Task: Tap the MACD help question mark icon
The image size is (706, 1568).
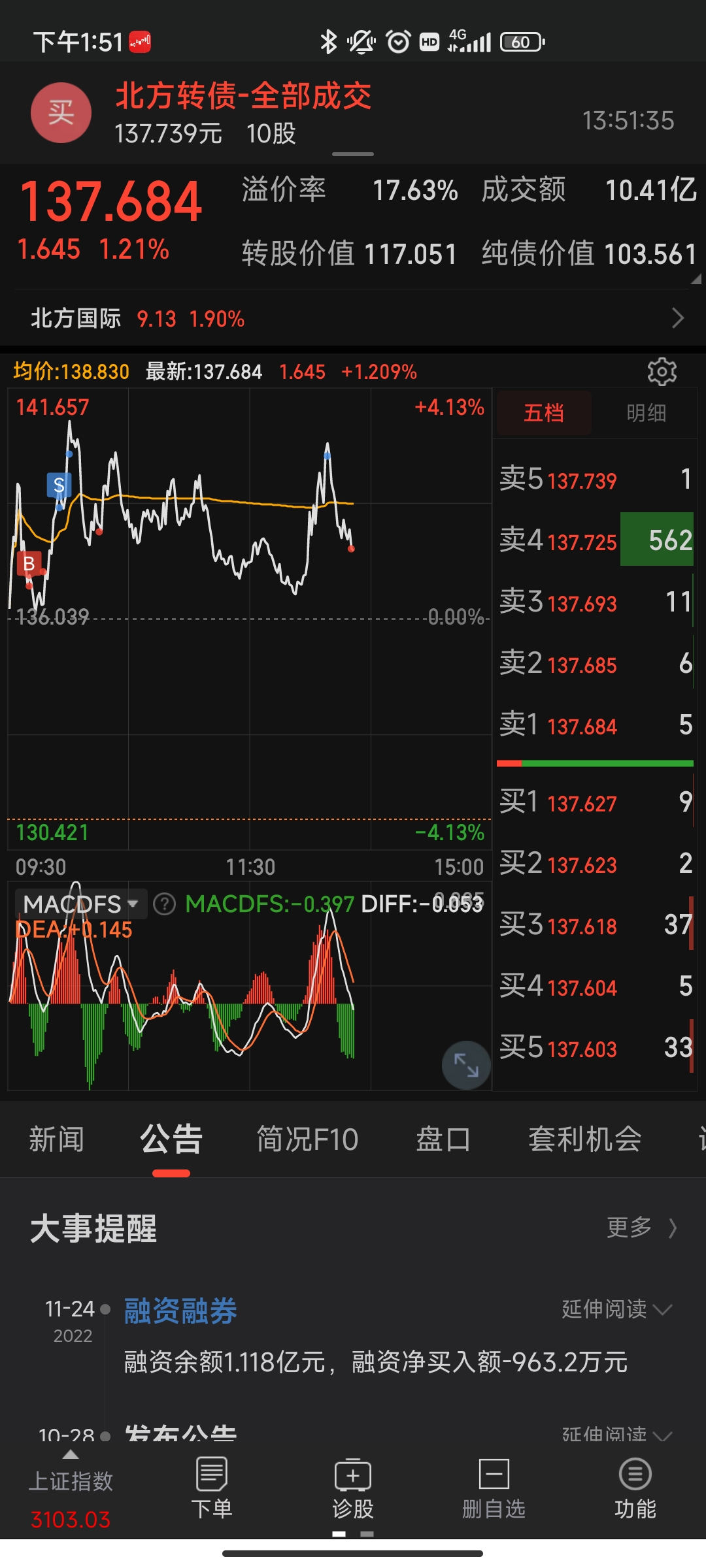Action: click(x=164, y=904)
